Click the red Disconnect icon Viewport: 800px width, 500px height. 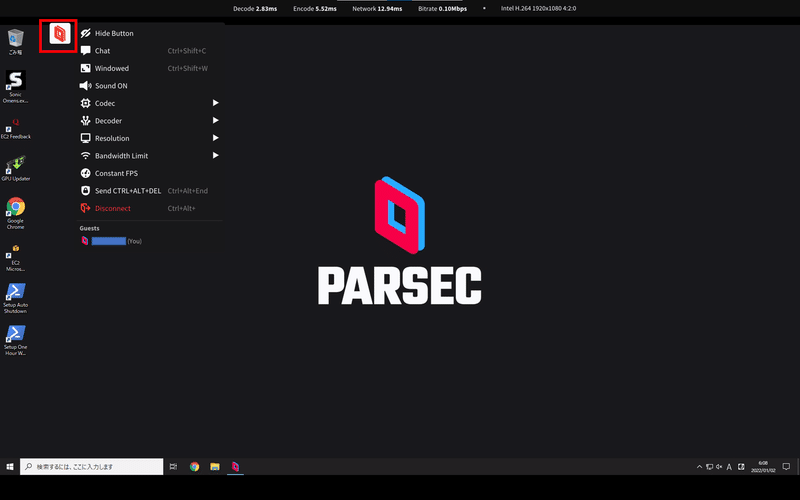[86, 208]
